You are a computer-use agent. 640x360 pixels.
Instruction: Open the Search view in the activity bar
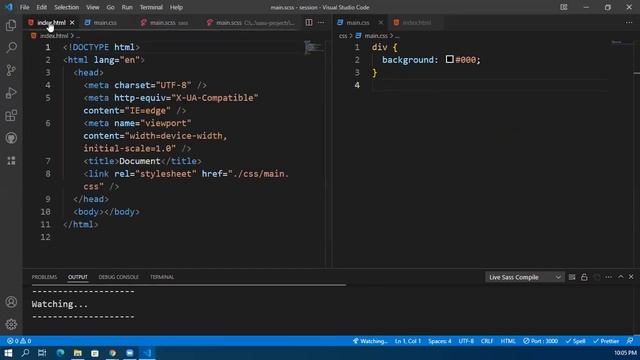(x=11, y=48)
